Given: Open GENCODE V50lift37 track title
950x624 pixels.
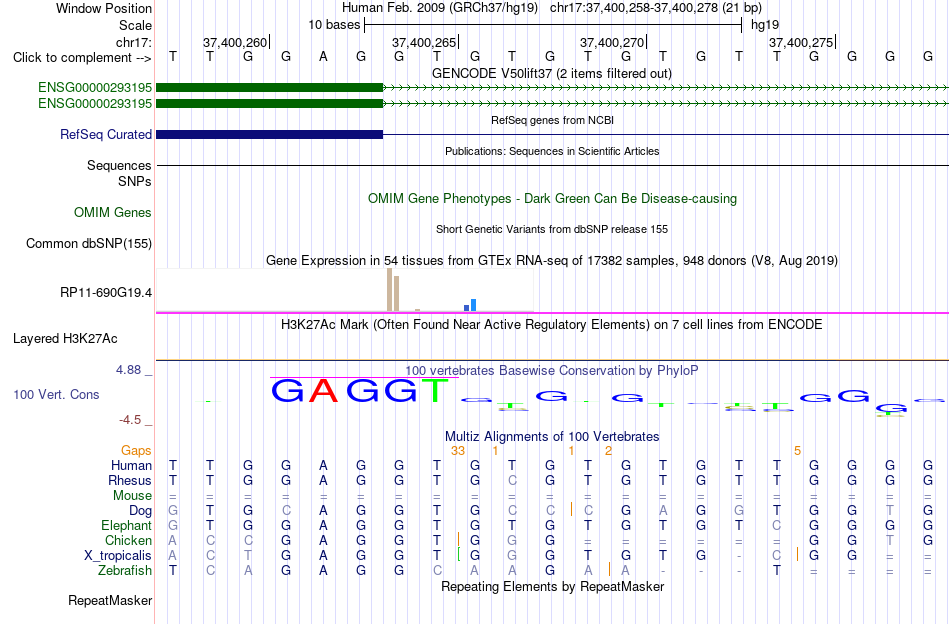Looking at the screenshot, I should click(551, 73).
